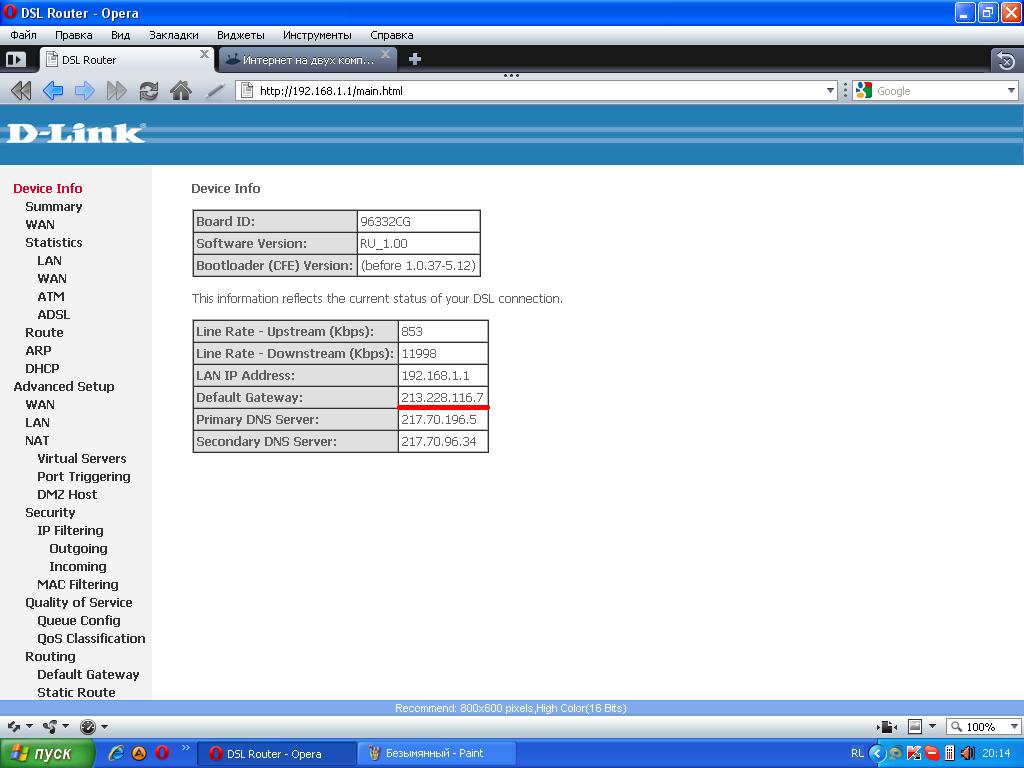Go back with the blue arrow
Screen dimensions: 1024x768
[x=53, y=91]
